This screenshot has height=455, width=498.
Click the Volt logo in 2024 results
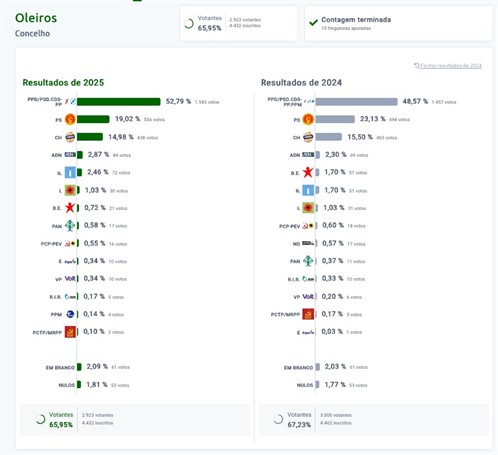(x=308, y=296)
